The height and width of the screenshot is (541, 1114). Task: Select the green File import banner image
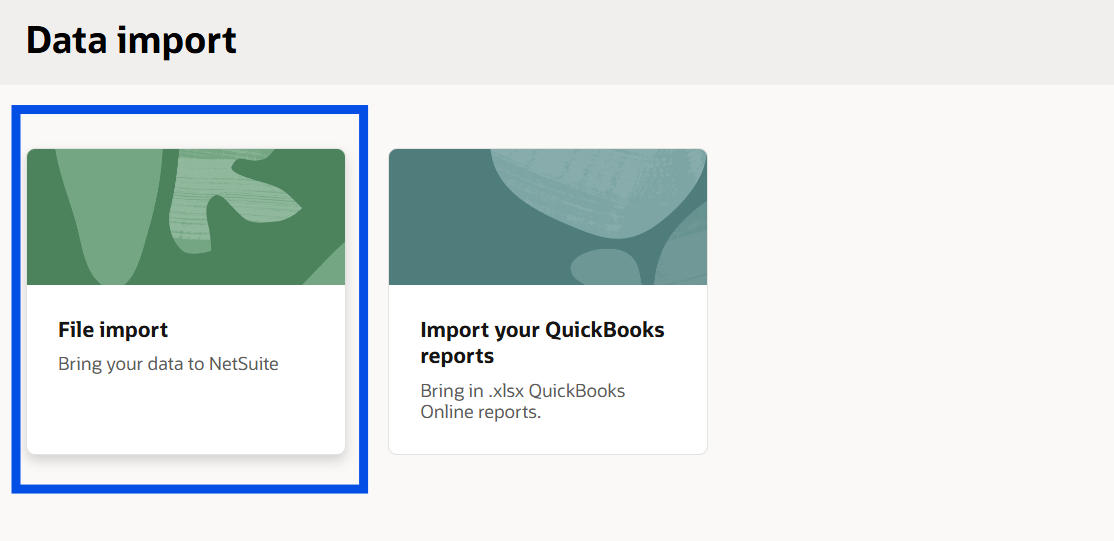pyautogui.click(x=185, y=217)
